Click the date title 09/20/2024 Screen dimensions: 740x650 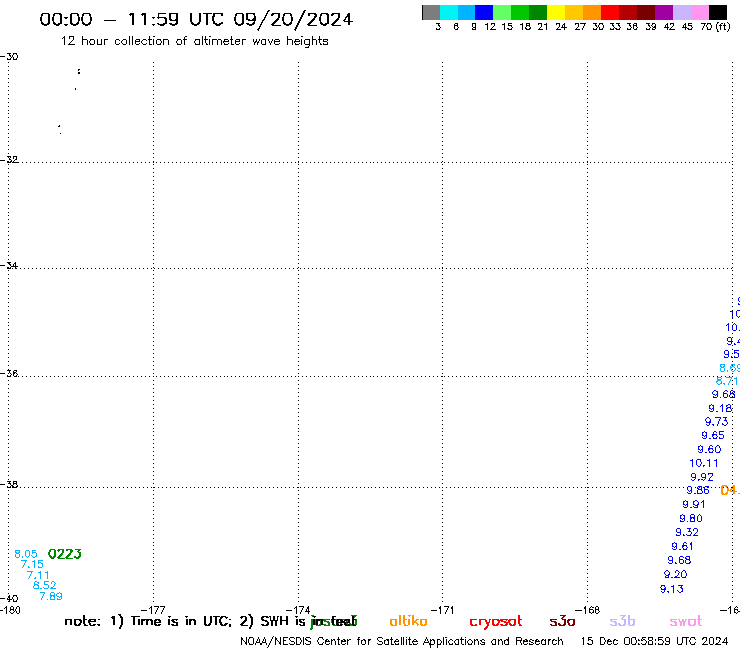293,20
